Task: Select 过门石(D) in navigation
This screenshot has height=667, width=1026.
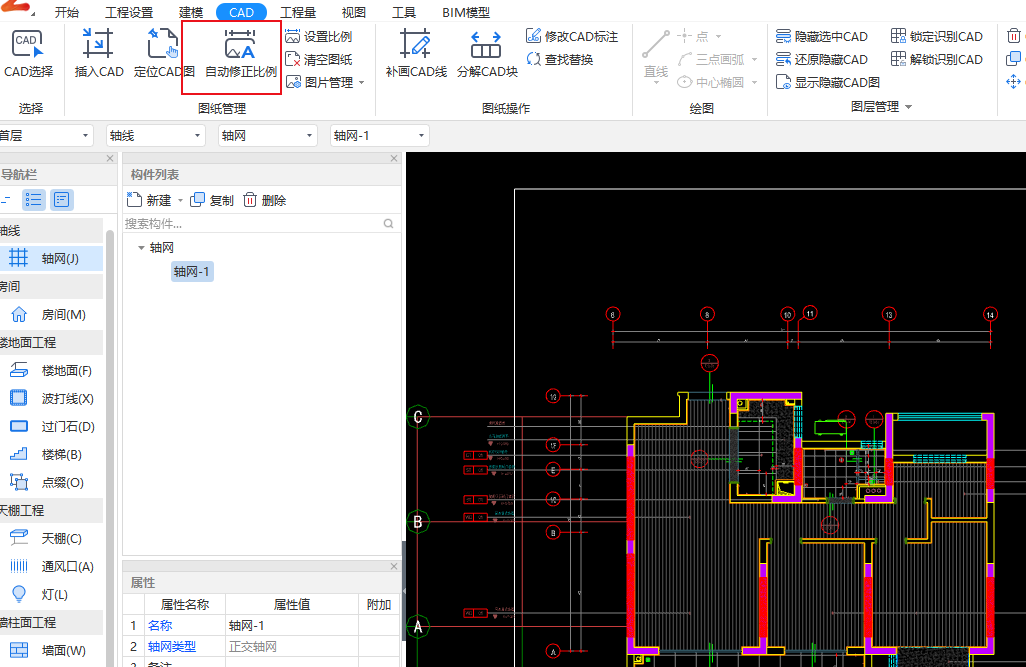Action: pyautogui.click(x=52, y=427)
